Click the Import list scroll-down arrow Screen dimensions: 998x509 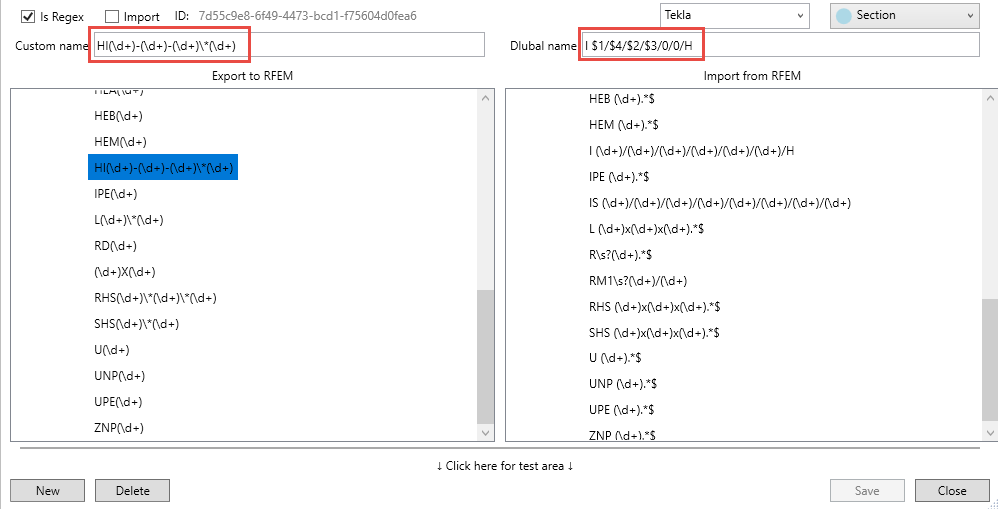coord(990,433)
